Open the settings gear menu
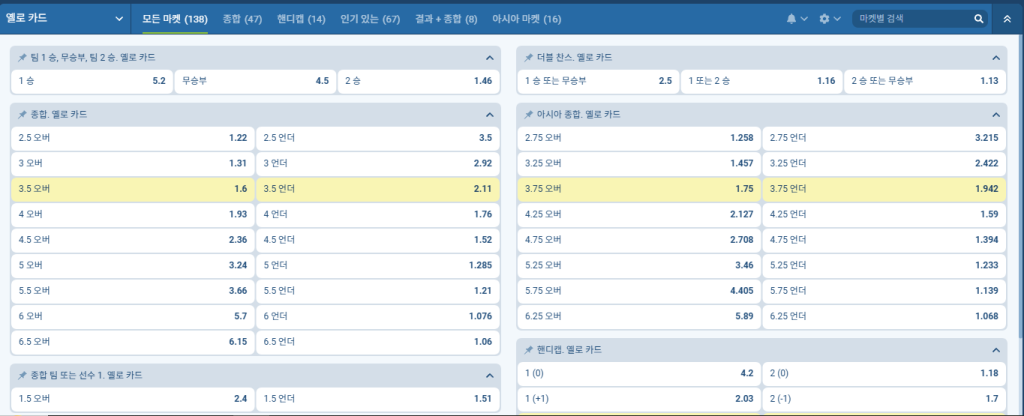 pyautogui.click(x=825, y=19)
